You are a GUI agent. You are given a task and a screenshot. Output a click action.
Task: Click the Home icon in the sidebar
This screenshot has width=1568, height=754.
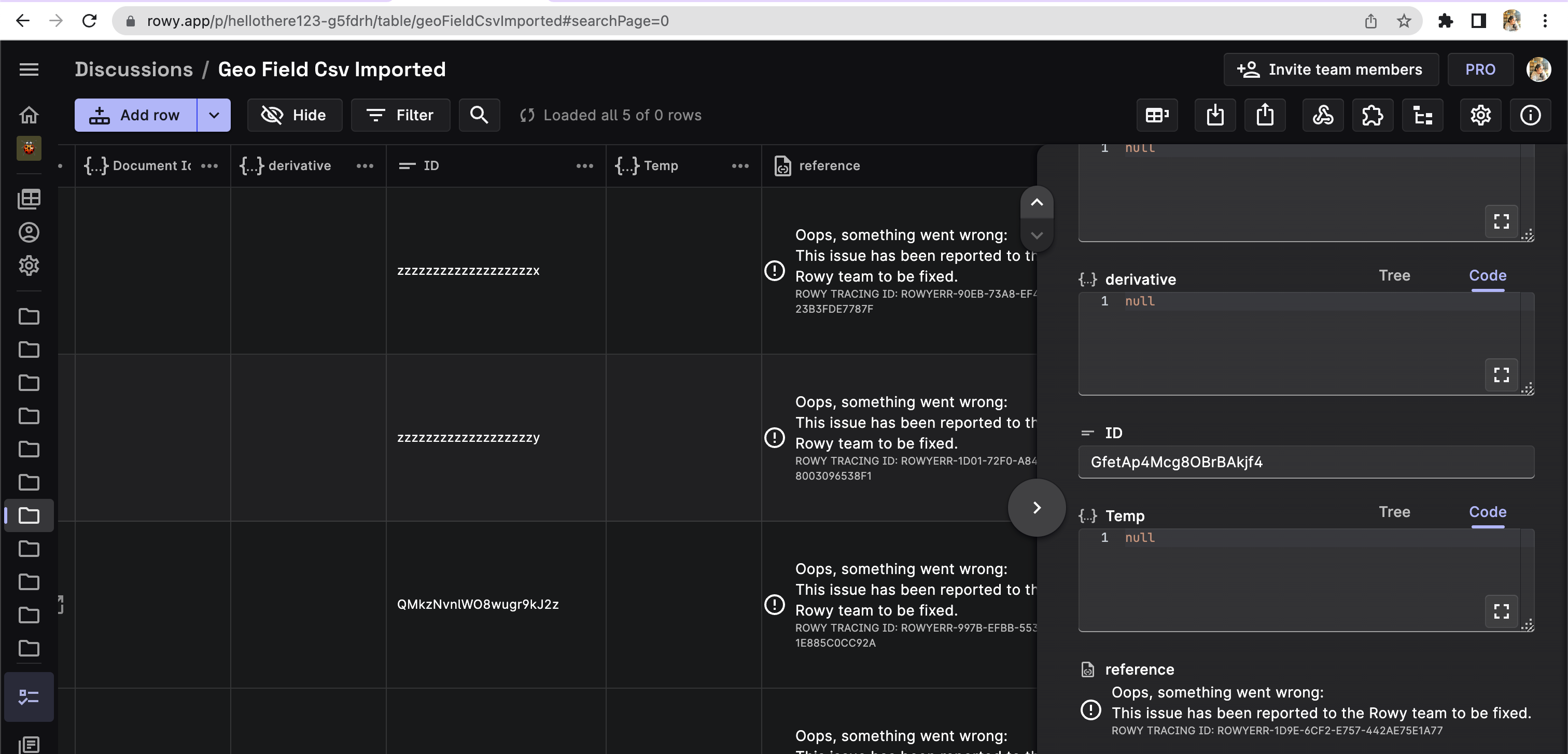pos(29,115)
